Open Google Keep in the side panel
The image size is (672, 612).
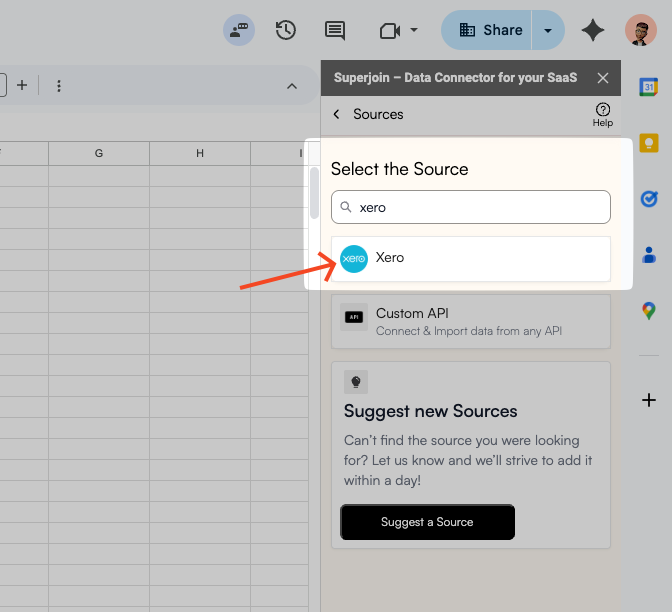pos(649,143)
